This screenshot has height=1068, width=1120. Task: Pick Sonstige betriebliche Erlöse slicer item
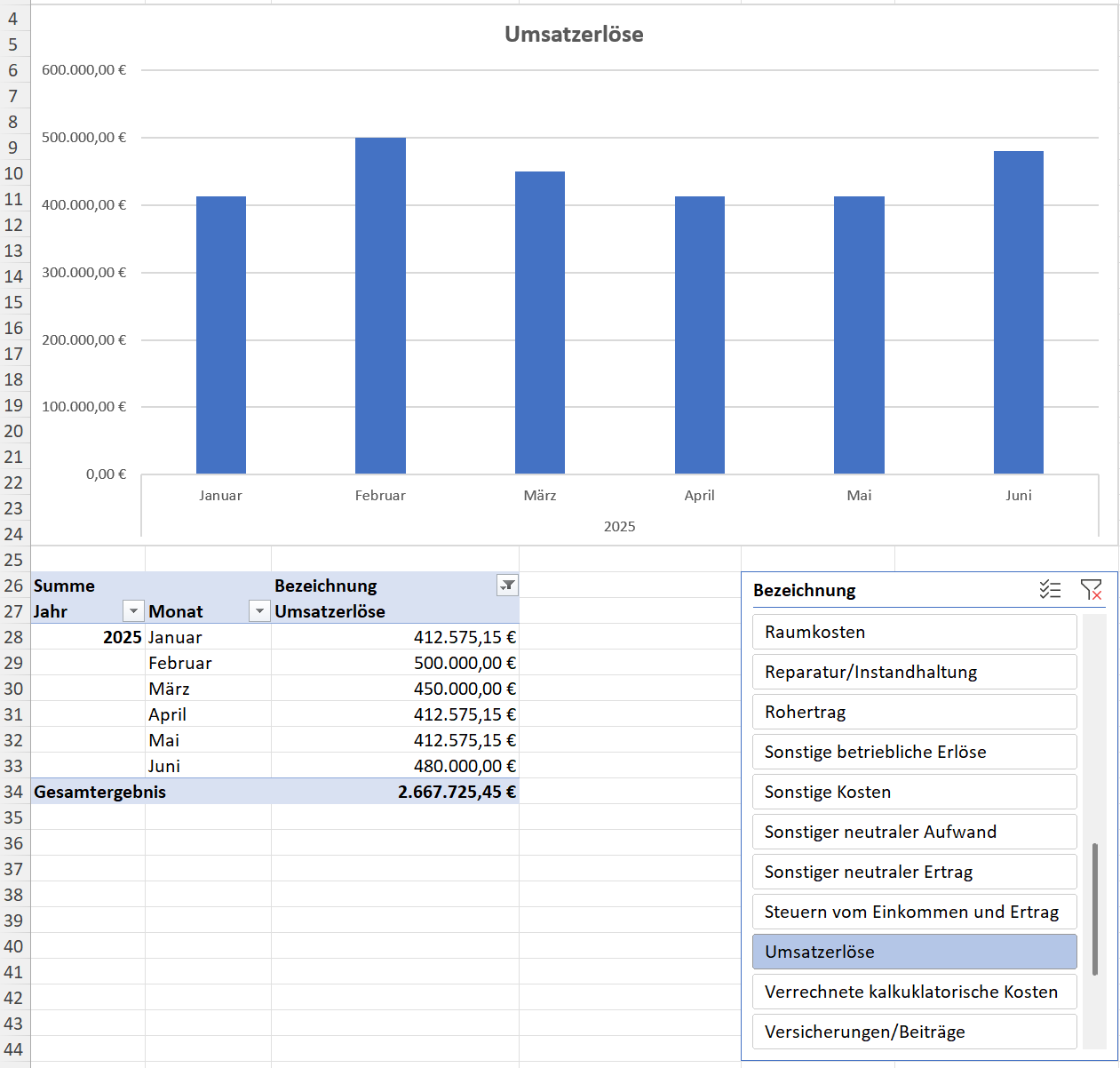click(914, 752)
